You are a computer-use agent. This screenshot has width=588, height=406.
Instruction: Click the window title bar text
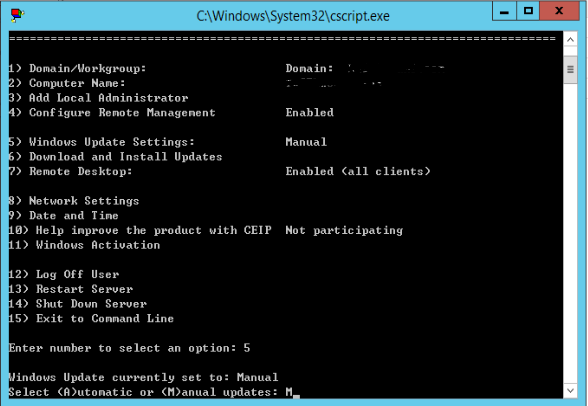coord(293,16)
